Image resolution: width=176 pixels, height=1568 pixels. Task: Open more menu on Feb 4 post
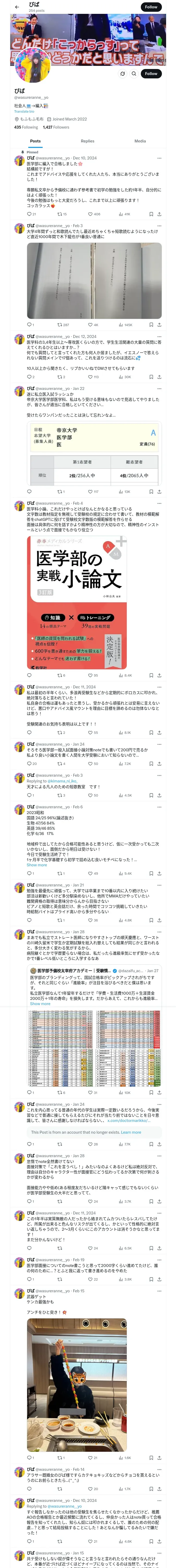click(159, 503)
